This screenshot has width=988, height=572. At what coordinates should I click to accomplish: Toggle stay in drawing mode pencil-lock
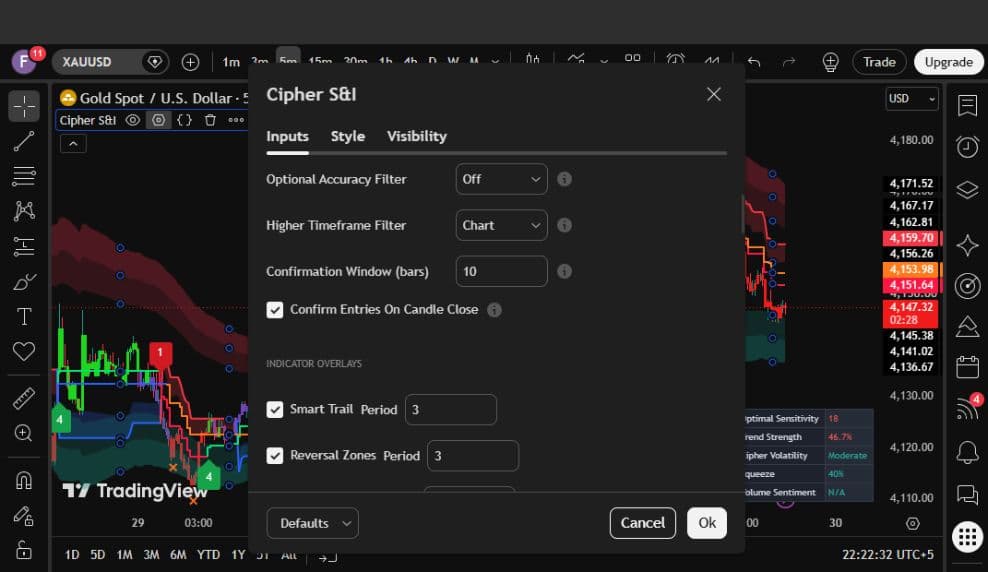24,516
